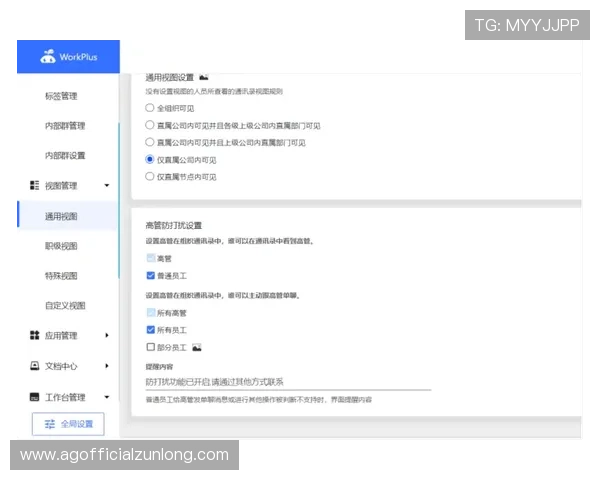Select the 仅直属节点内可见 radio option
The height and width of the screenshot is (480, 600).
click(150, 176)
